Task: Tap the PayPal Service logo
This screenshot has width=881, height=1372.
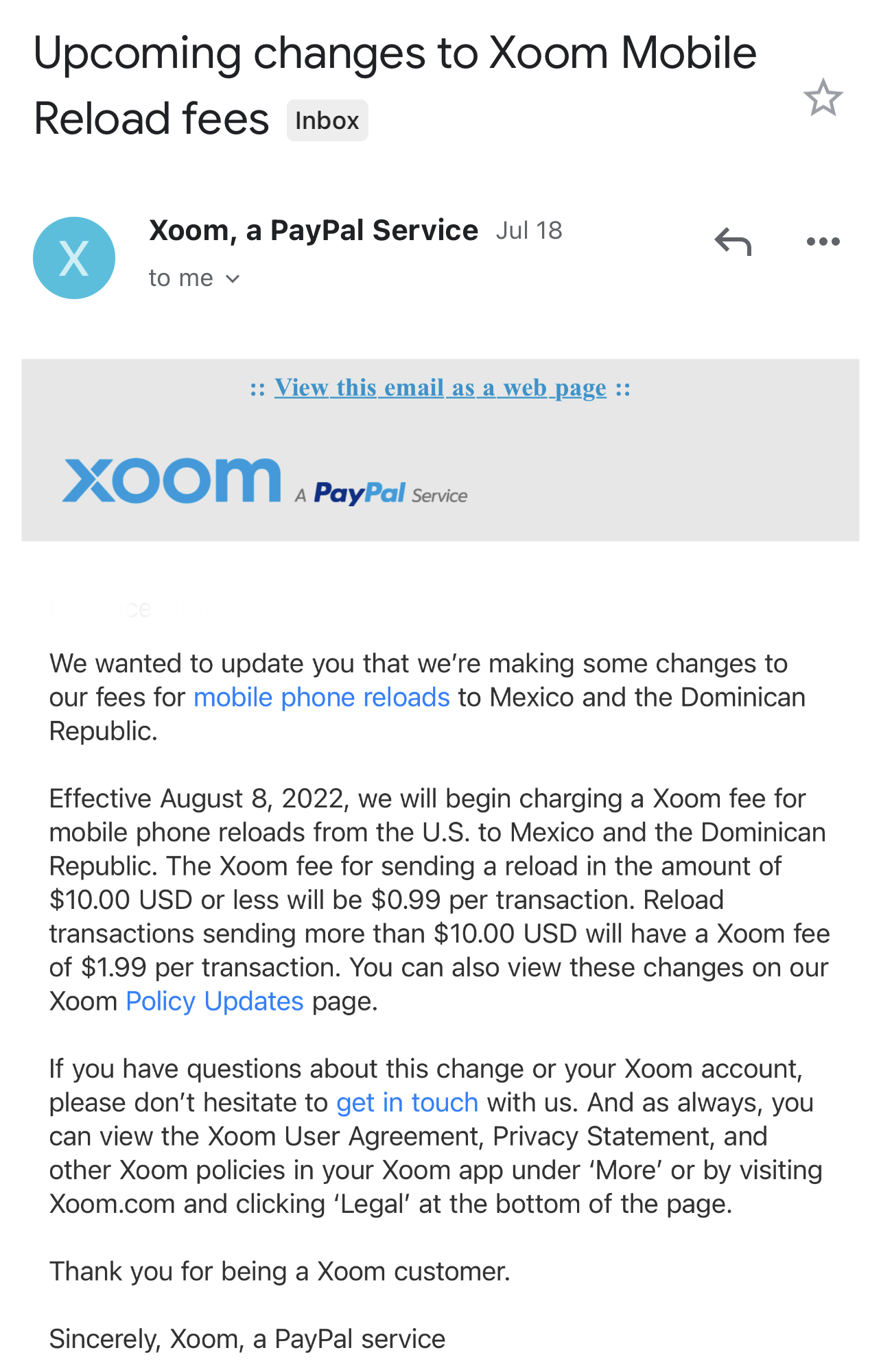Action: [x=390, y=493]
